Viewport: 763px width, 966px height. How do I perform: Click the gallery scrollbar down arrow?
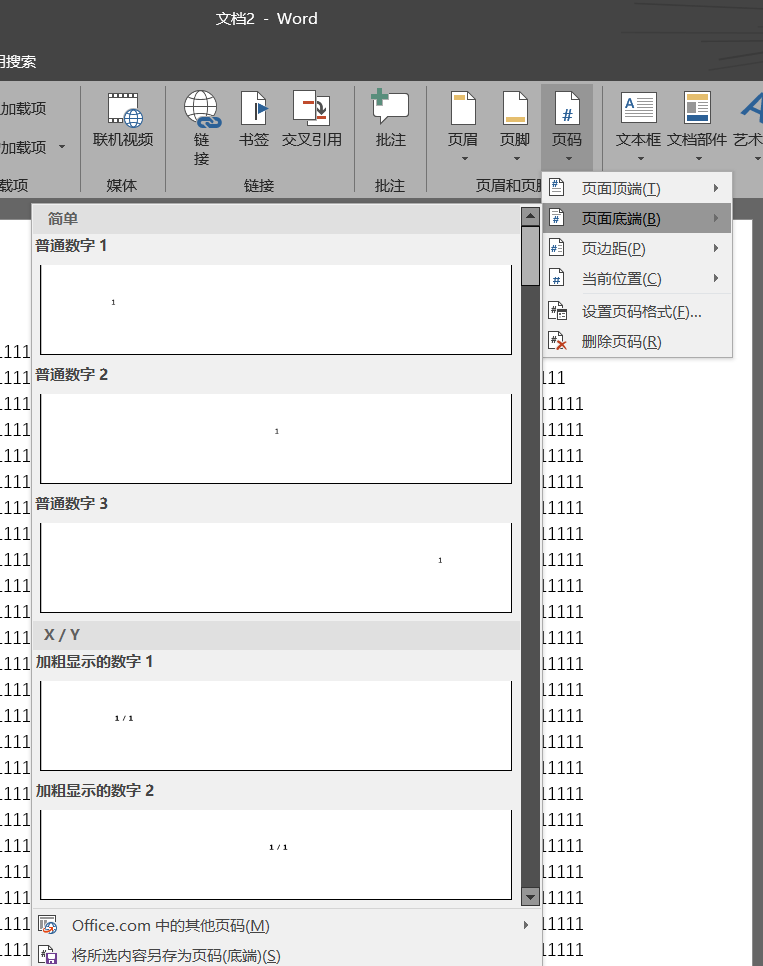[x=530, y=897]
